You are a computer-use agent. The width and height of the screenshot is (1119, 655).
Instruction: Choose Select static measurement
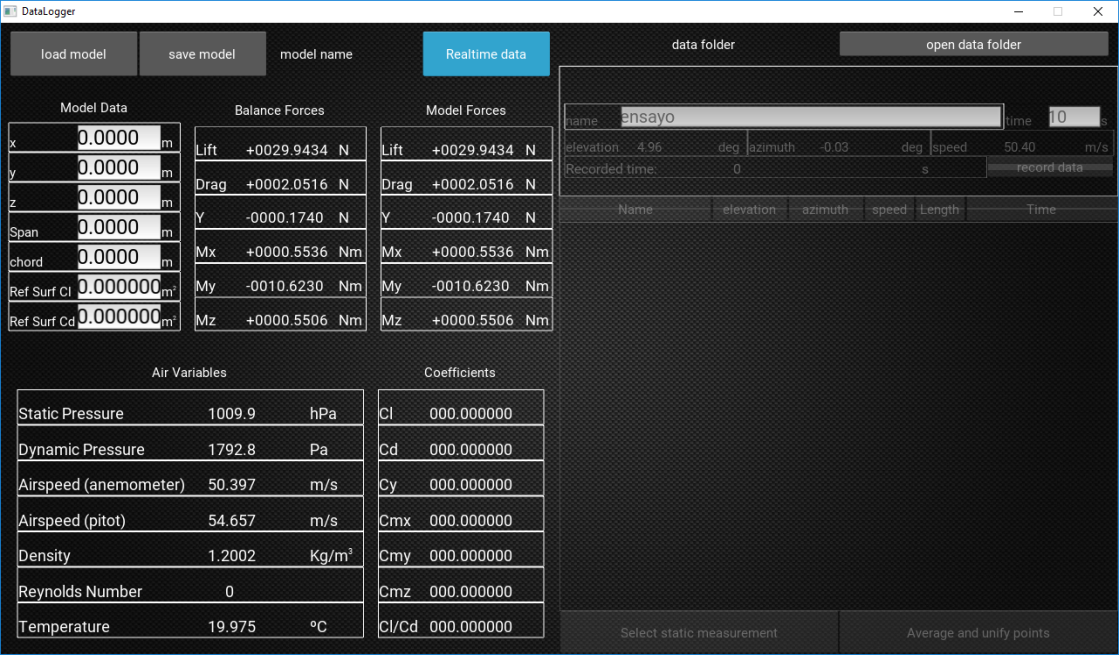point(698,633)
